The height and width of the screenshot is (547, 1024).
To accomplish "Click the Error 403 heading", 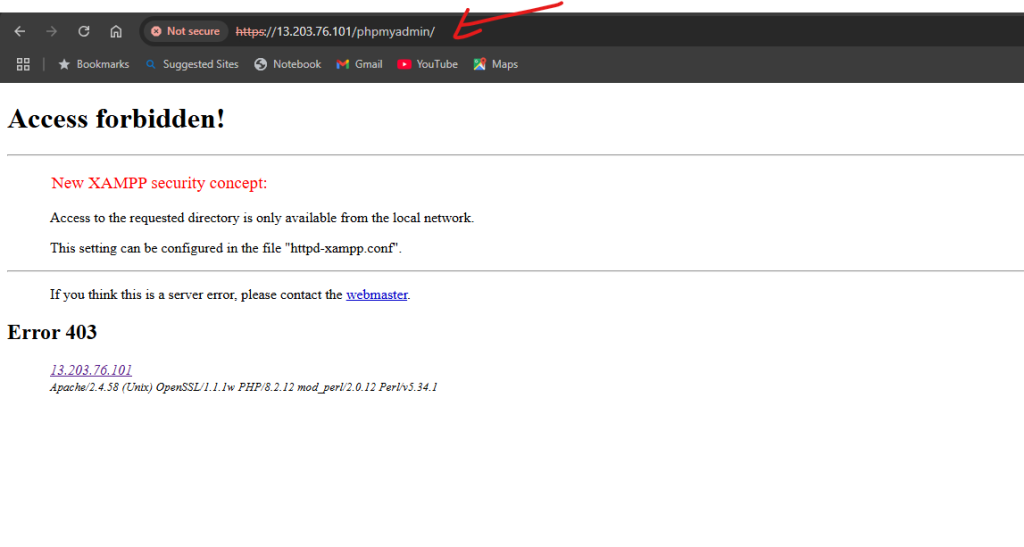I will click(52, 332).
